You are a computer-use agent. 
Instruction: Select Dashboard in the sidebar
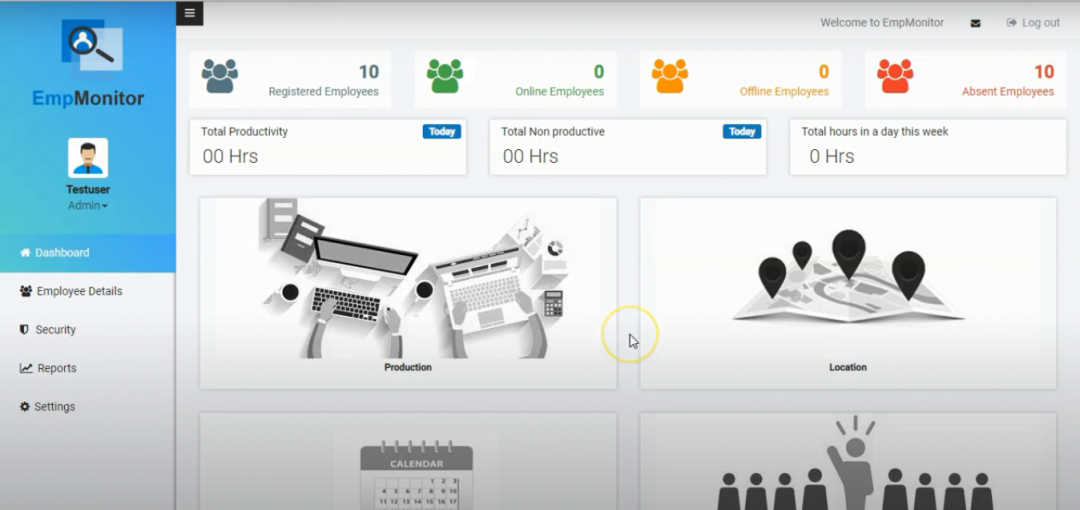click(62, 253)
